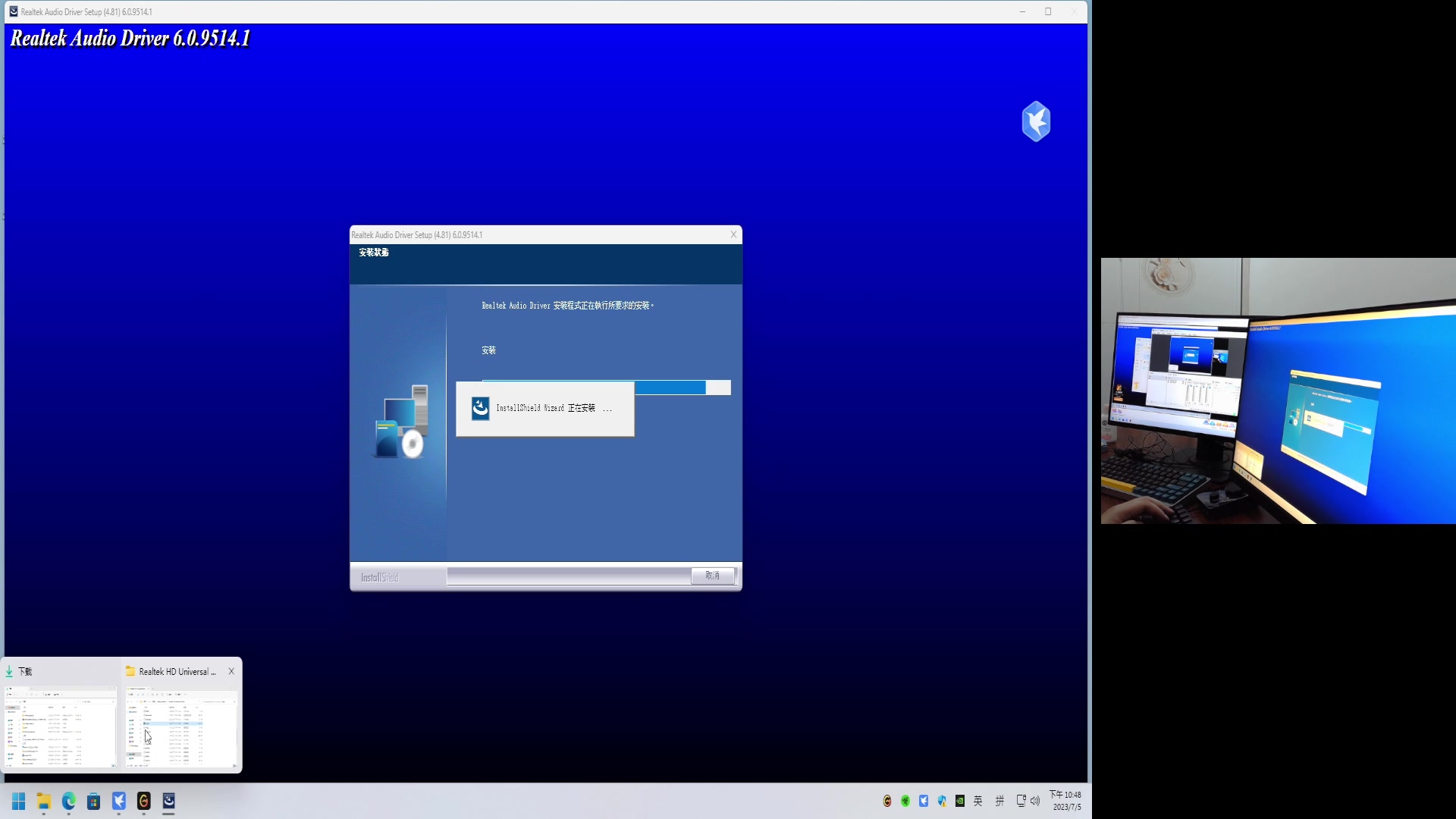Close the Realtek HD Universal preview
The height and width of the screenshot is (819, 1456).
pos(231,671)
